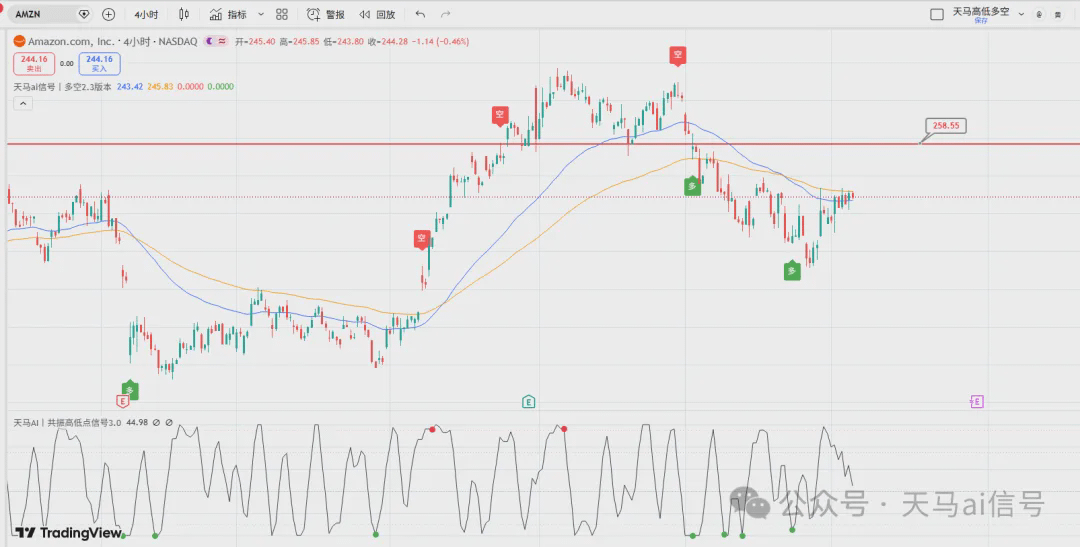Click the 258.55 price label callout
Image resolution: width=1080 pixels, height=547 pixels.
click(946, 125)
